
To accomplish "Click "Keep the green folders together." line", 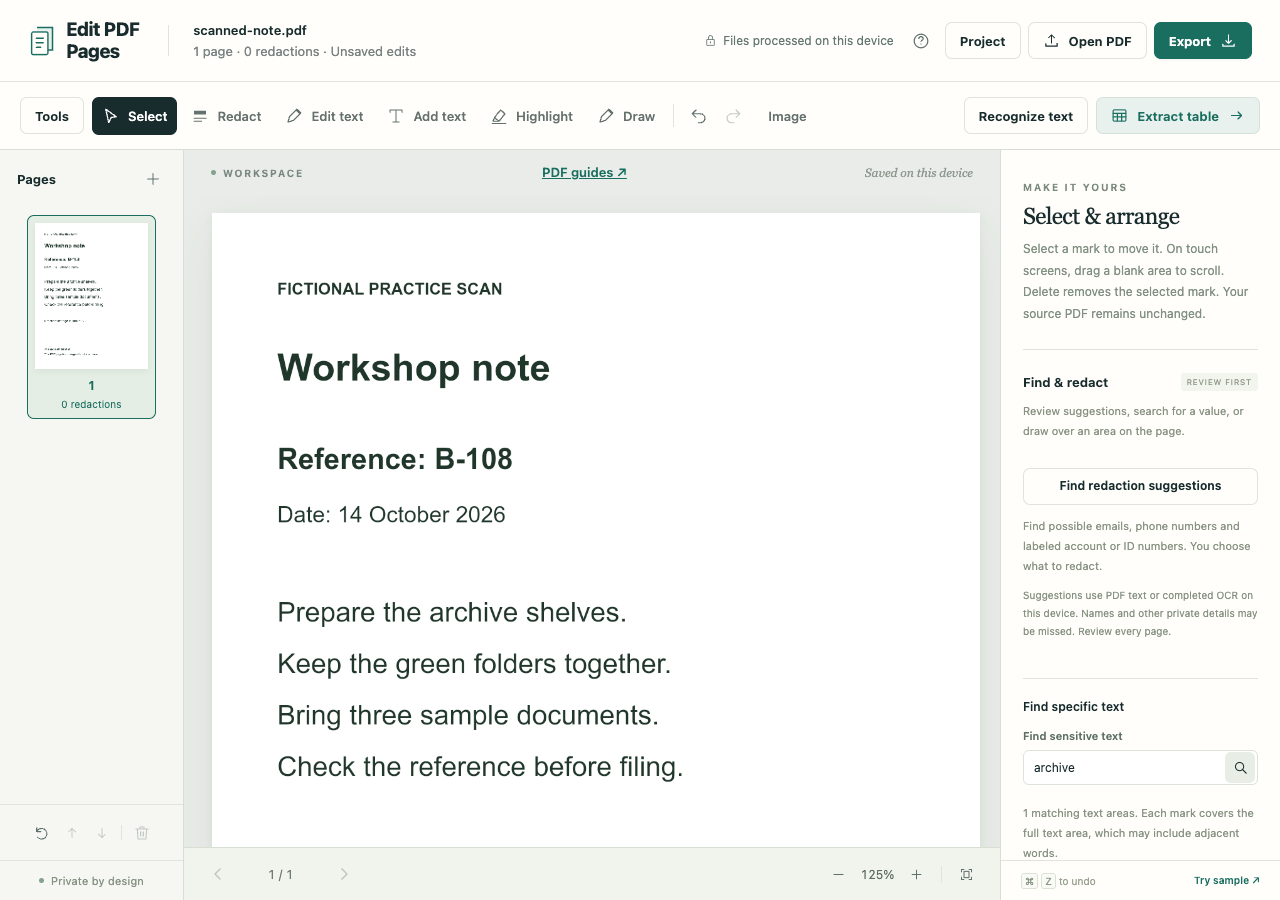I will (474, 664).
